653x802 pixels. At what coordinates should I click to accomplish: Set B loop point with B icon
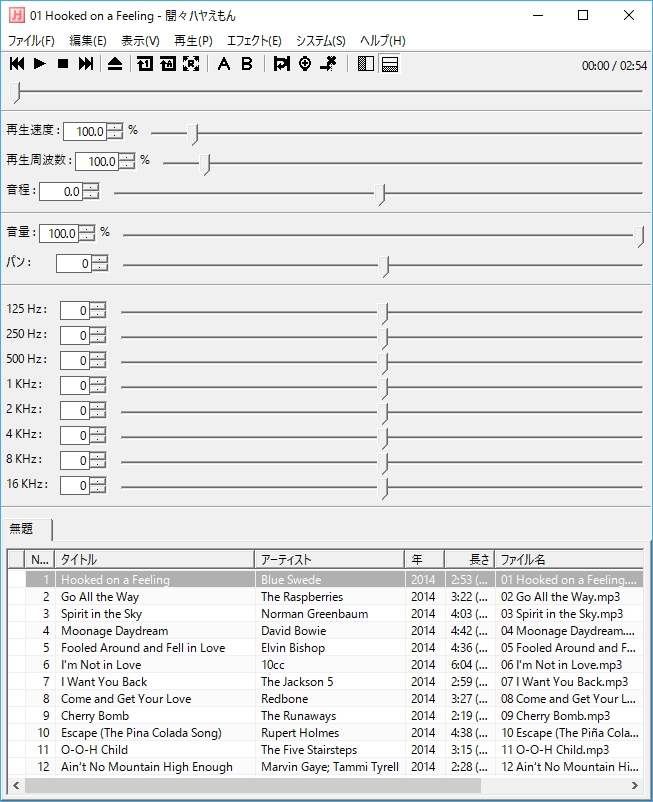pos(246,63)
